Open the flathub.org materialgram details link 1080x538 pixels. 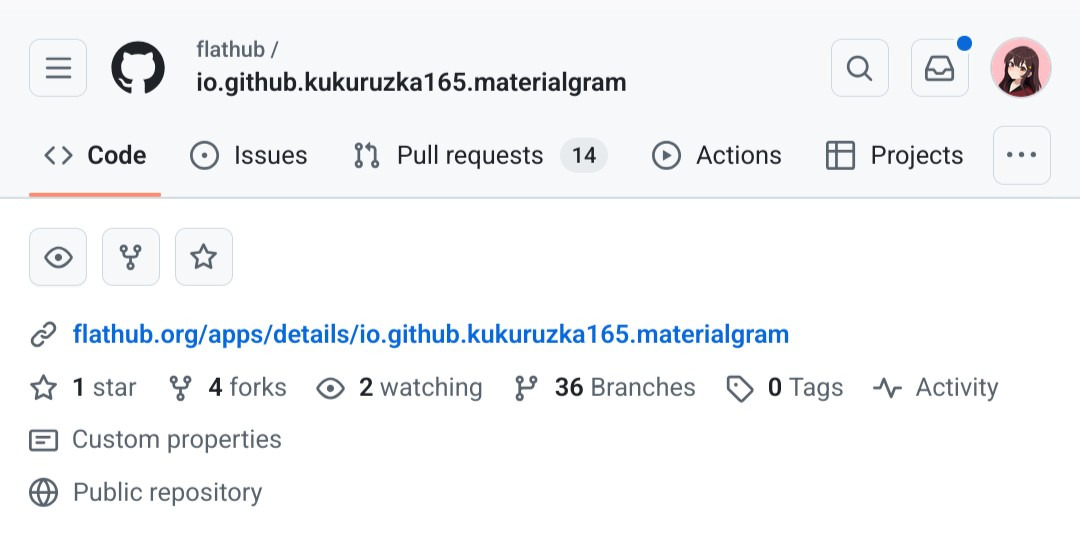[431, 334]
